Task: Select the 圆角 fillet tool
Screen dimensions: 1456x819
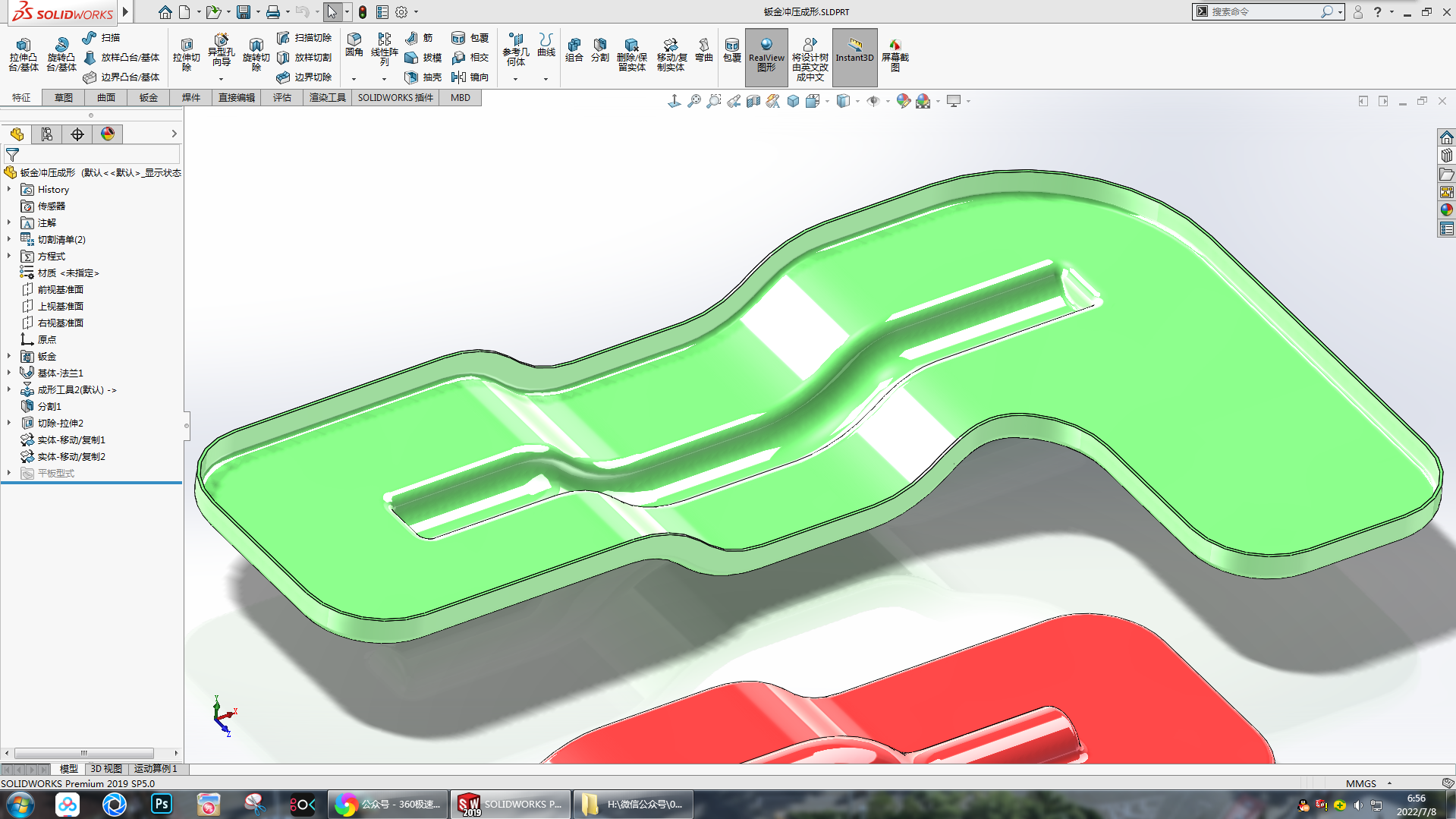Action: [x=354, y=45]
